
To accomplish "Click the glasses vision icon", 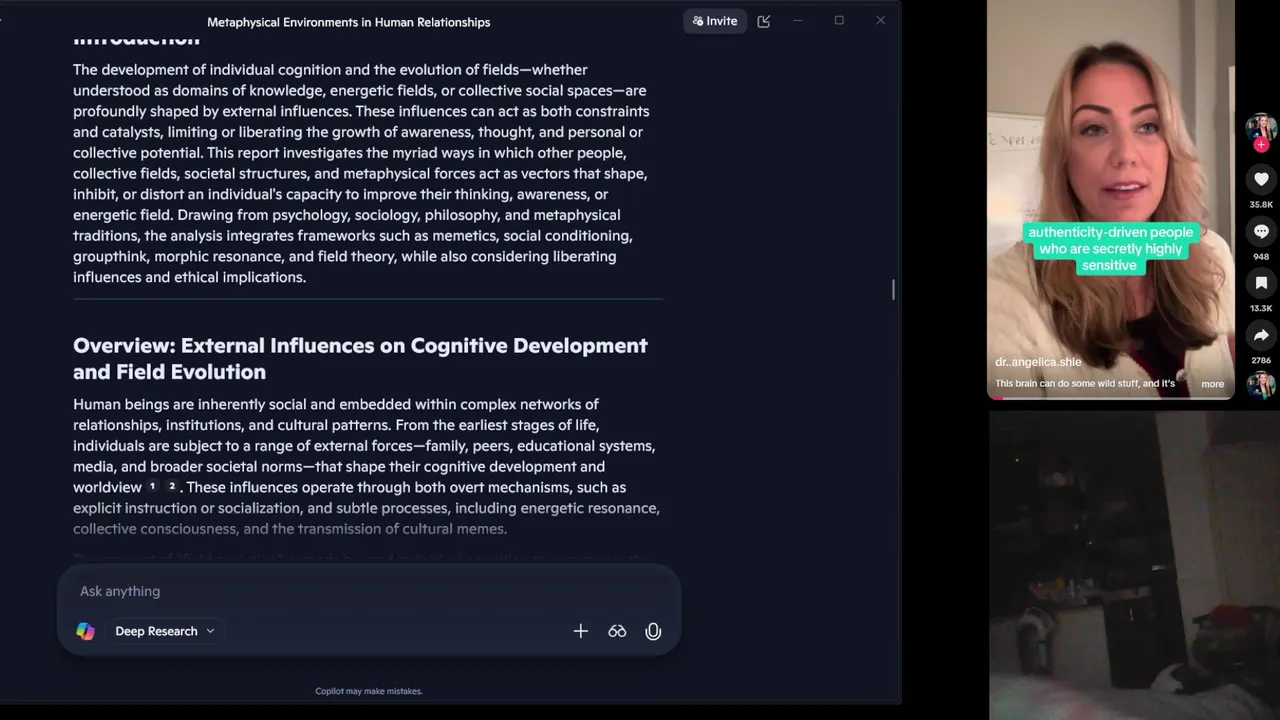I will pos(617,631).
